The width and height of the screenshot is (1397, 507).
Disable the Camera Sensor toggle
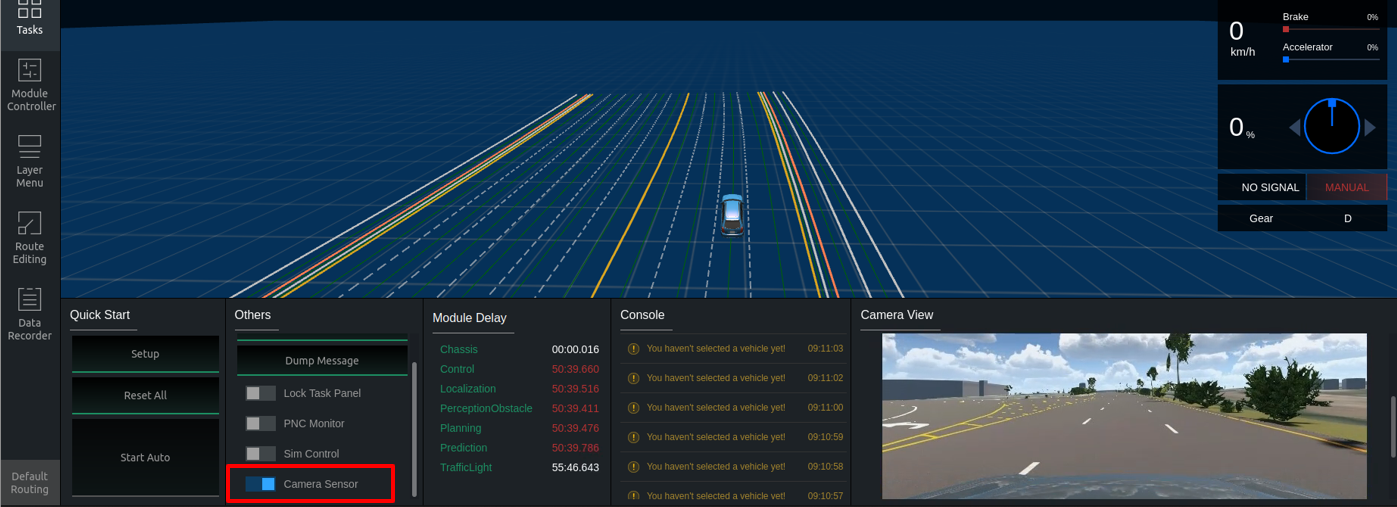point(261,484)
